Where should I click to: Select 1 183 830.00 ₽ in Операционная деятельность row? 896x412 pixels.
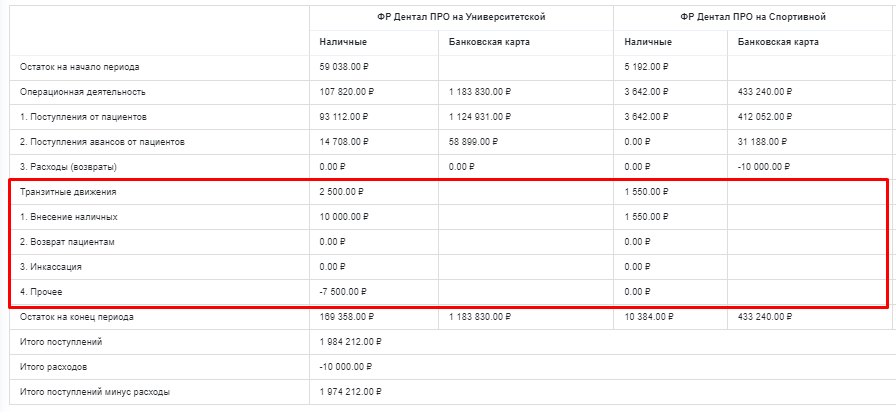[x=480, y=92]
